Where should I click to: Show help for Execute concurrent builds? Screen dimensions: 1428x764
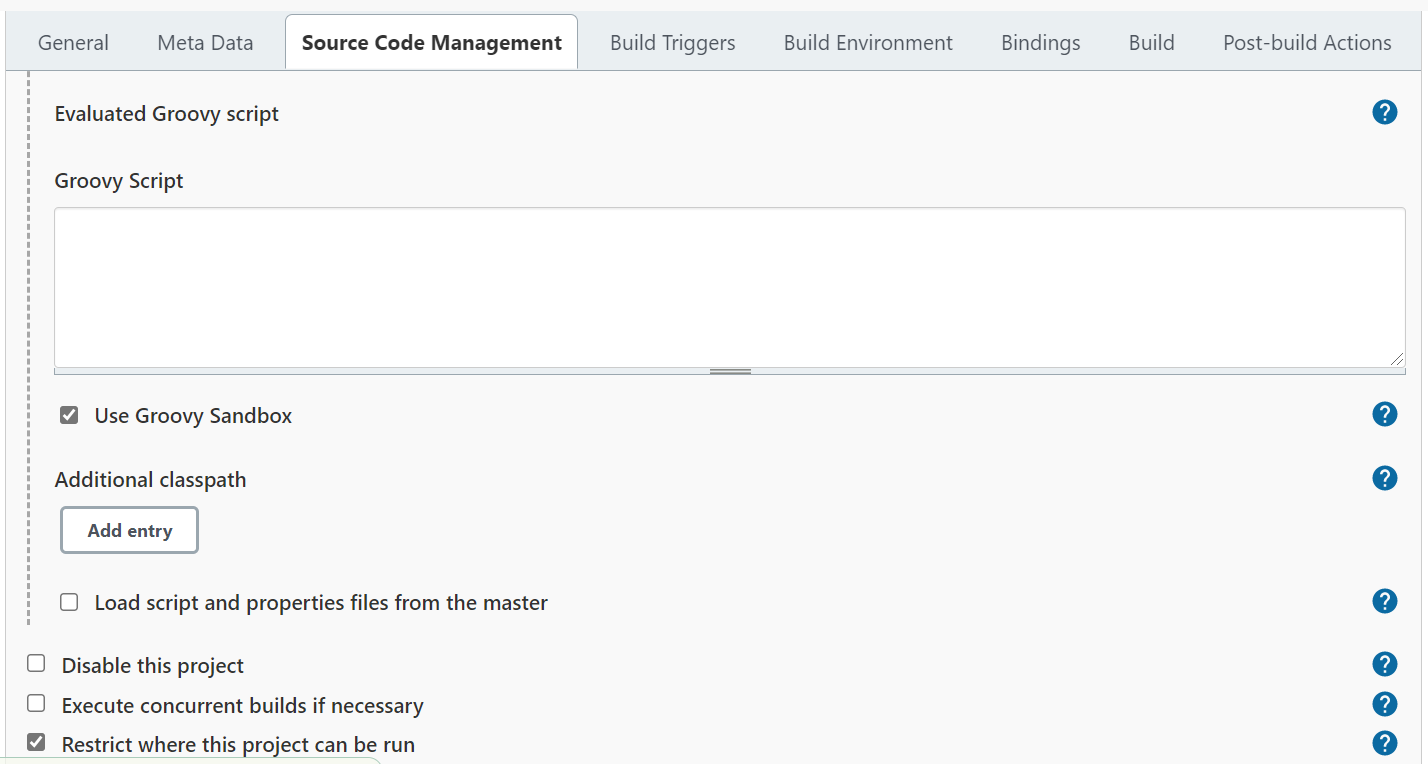[x=1384, y=704]
